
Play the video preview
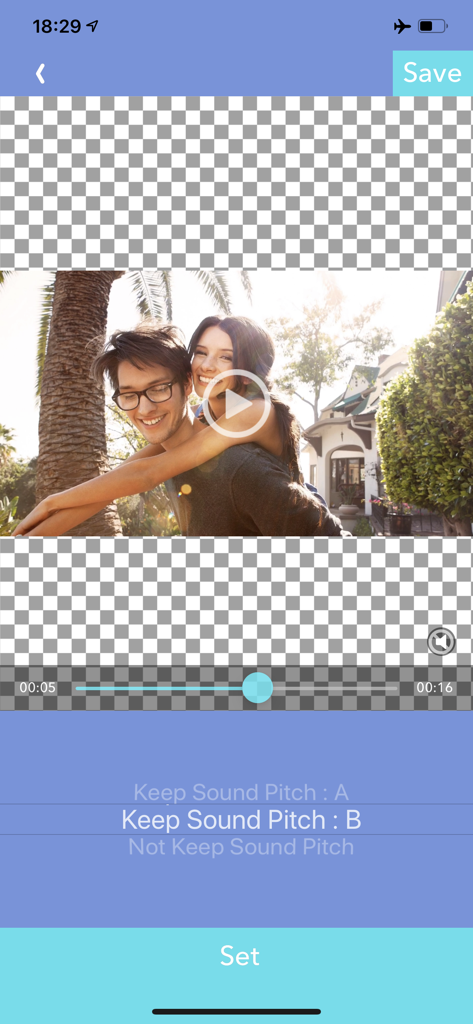[x=236, y=404]
